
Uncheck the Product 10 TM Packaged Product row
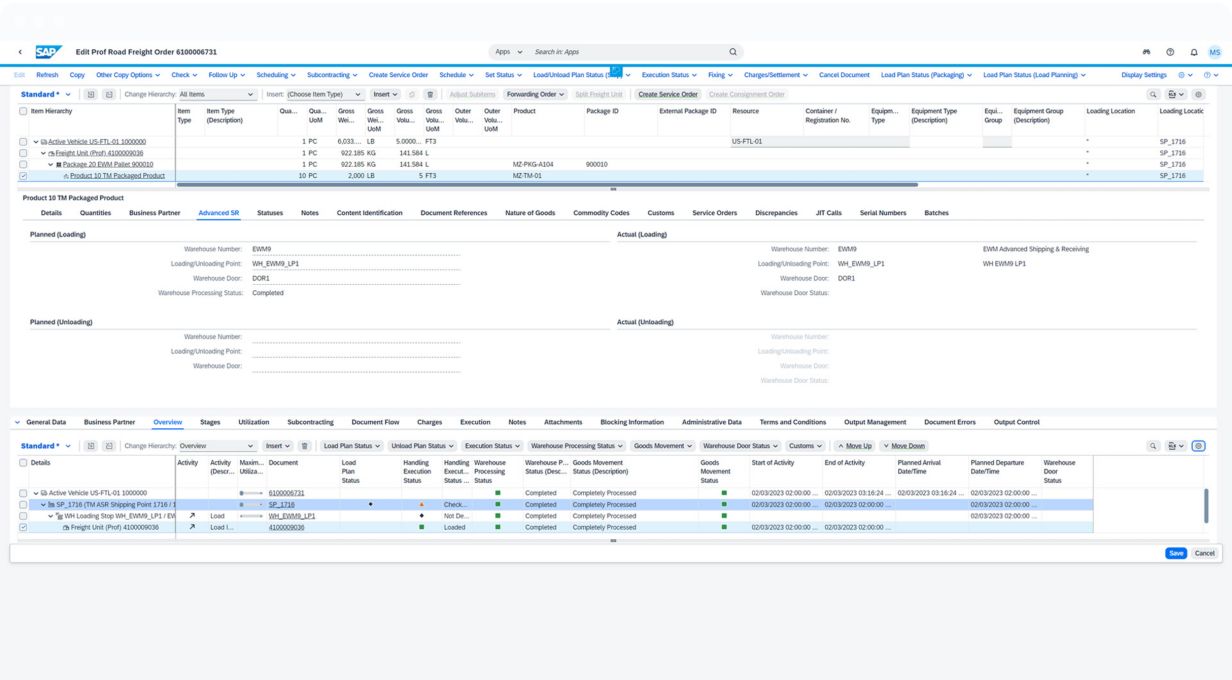pos(24,176)
